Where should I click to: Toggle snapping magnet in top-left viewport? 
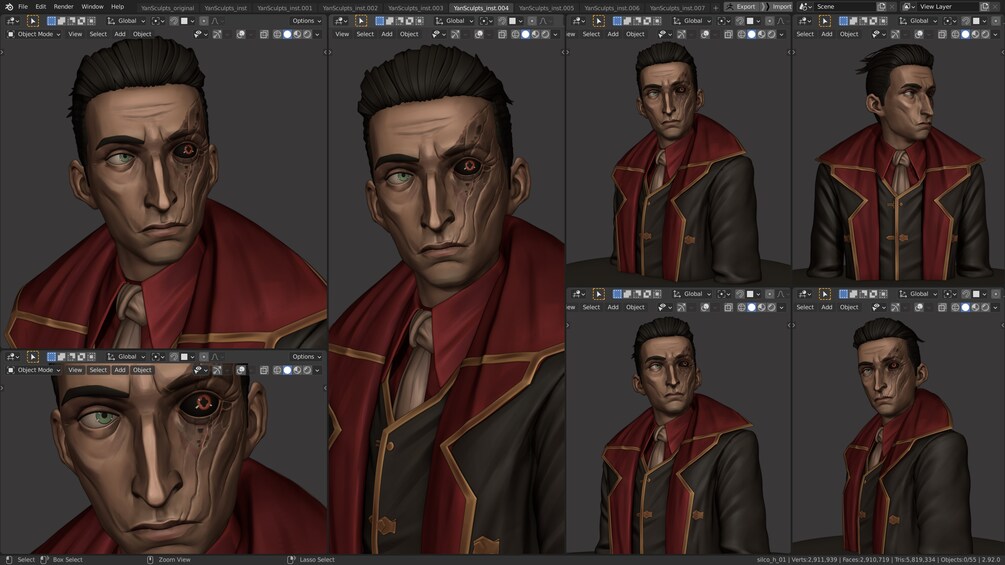click(x=174, y=20)
